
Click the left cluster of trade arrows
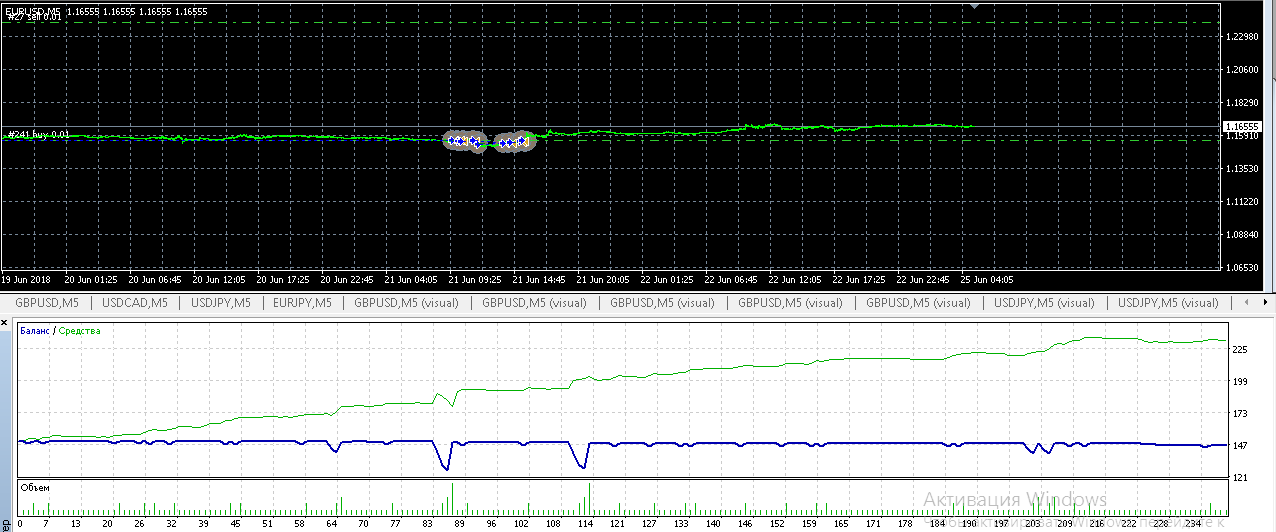pyautogui.click(x=464, y=141)
